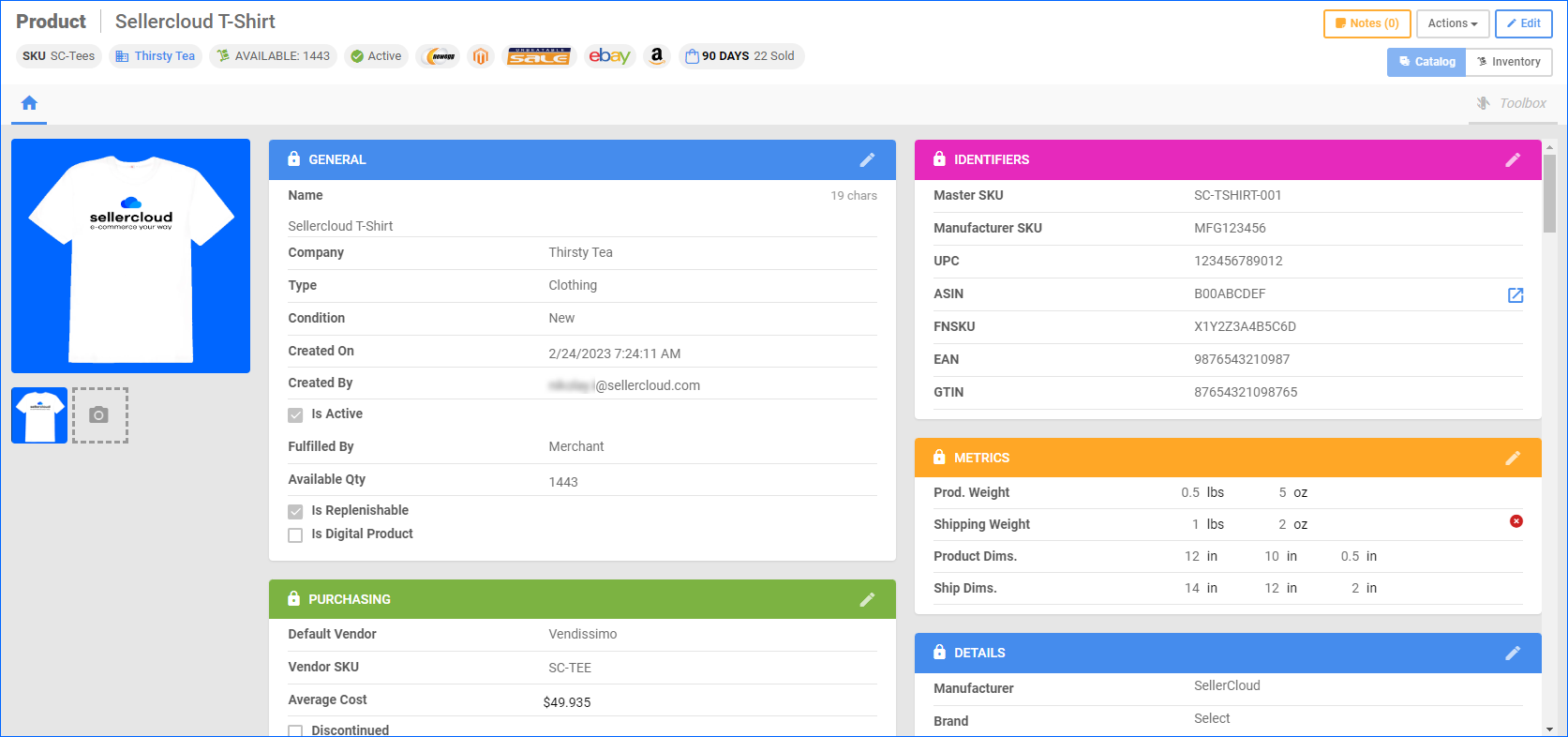The height and width of the screenshot is (737, 1568).
Task: Toggle the Is Replenishable checkbox
Action: [295, 511]
